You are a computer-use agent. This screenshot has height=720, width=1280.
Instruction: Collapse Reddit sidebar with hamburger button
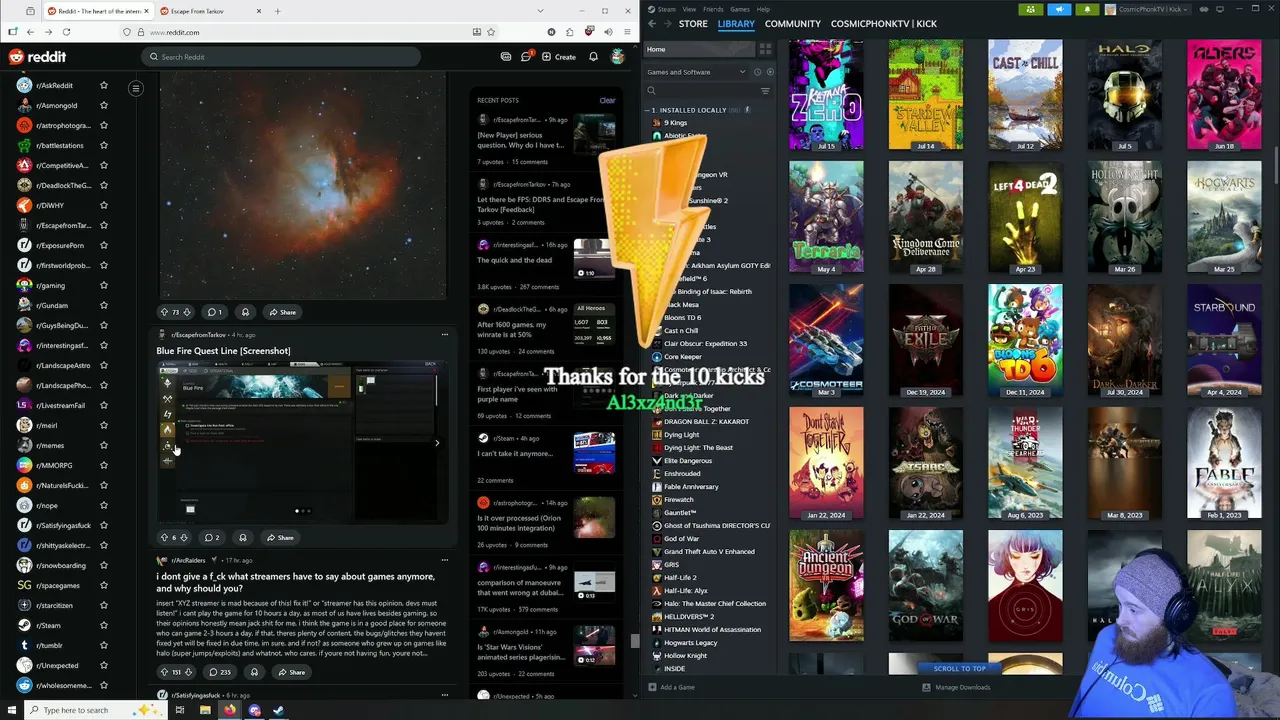tap(136, 88)
